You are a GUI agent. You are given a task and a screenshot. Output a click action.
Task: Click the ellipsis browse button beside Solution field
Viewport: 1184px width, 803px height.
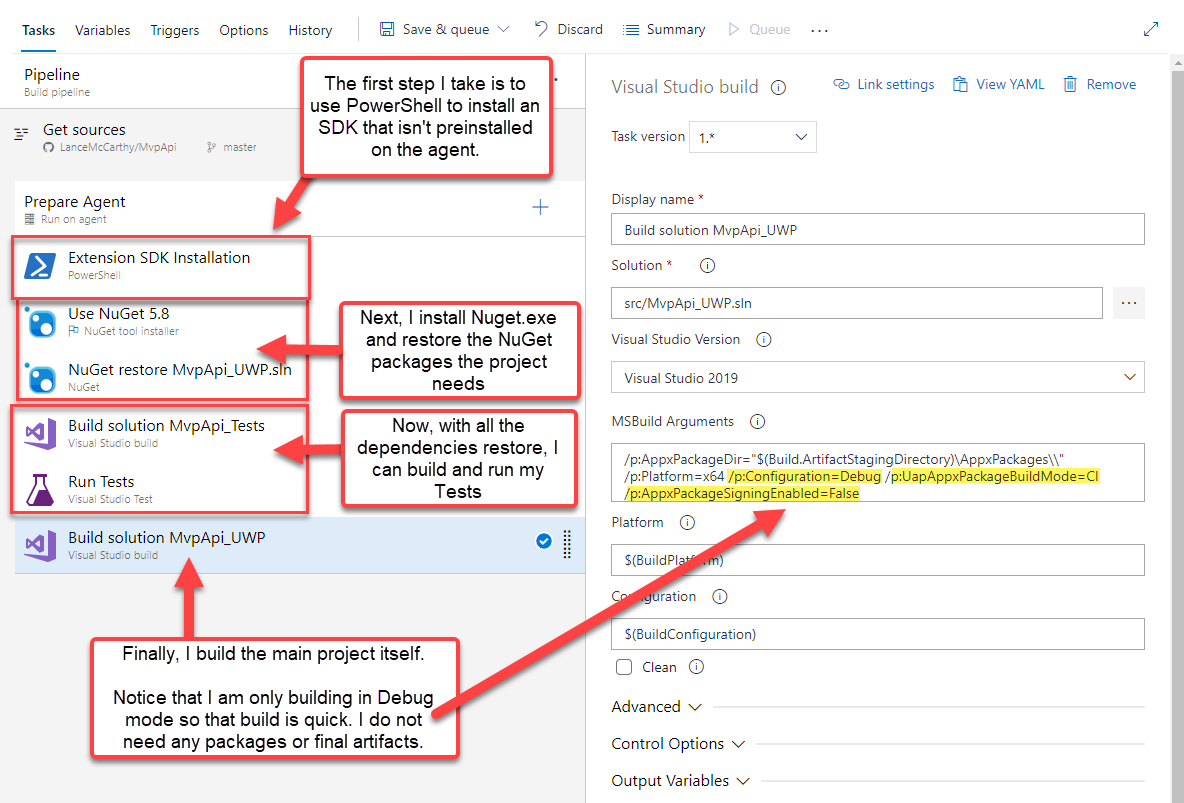pyautogui.click(x=1129, y=303)
